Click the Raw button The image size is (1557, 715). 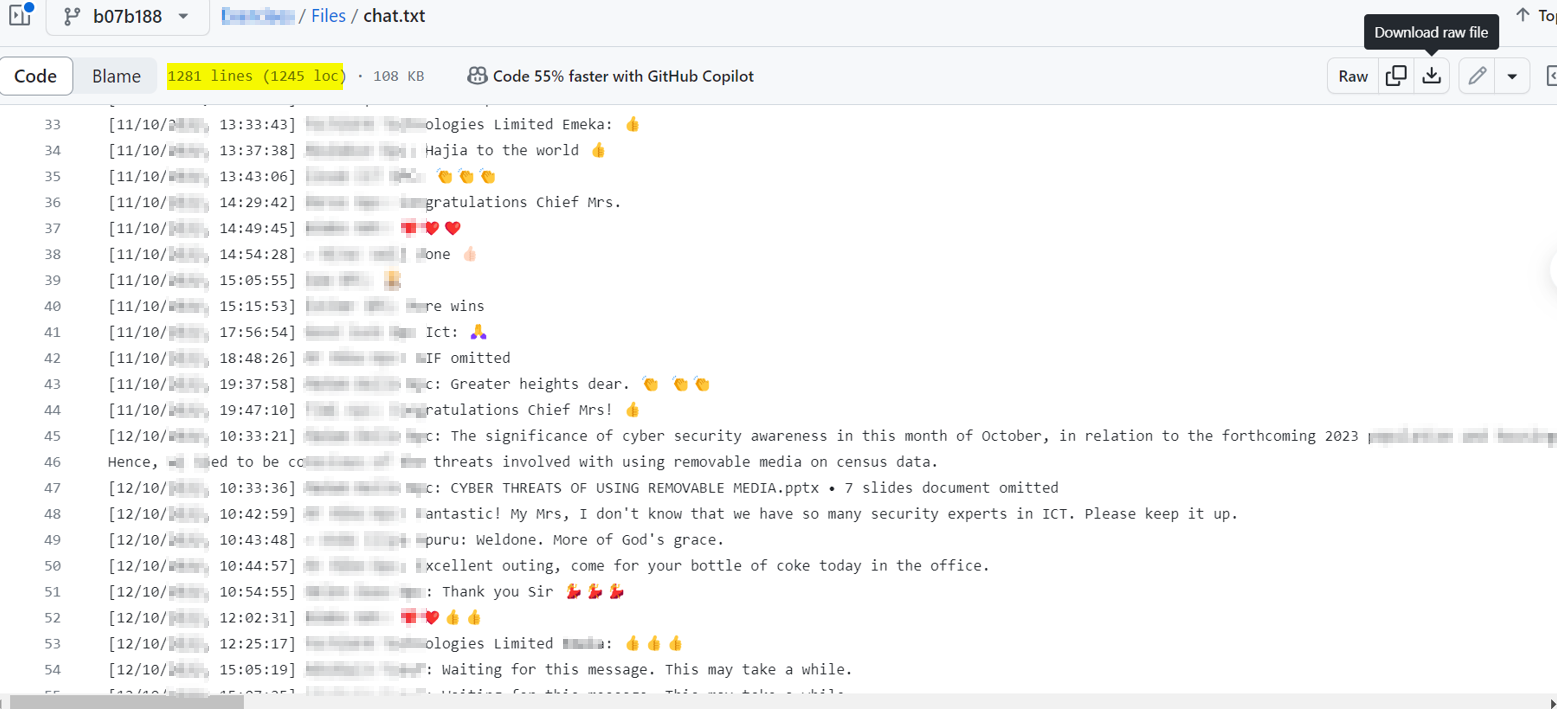point(1352,75)
